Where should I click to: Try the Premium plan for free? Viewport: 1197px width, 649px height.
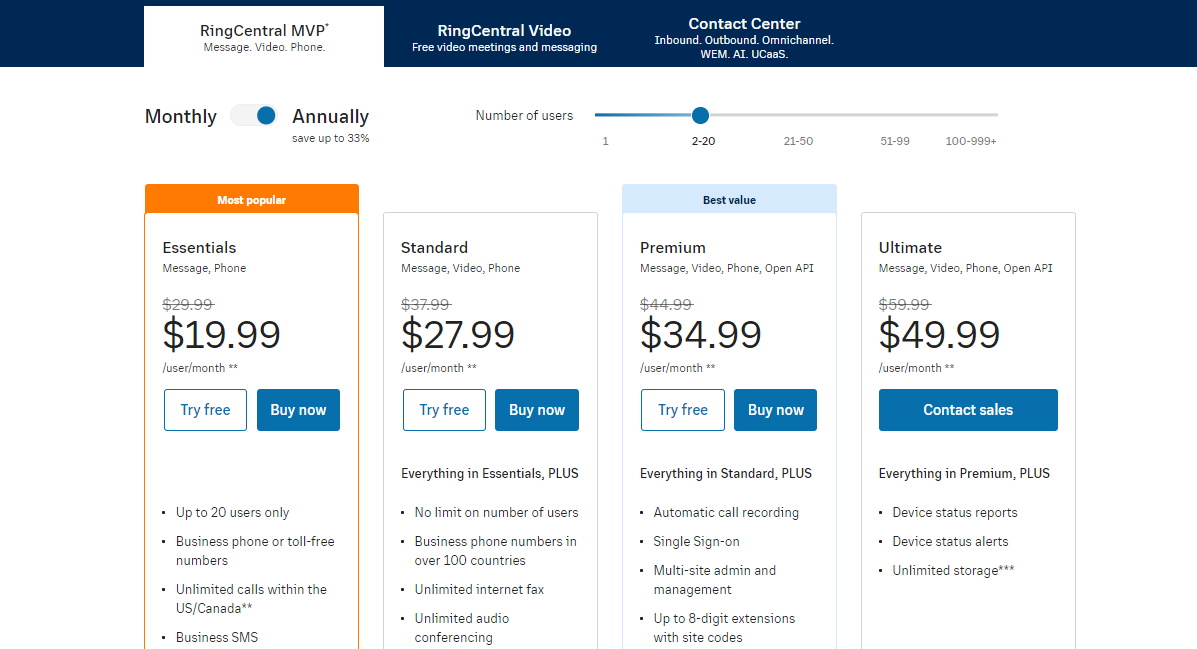[x=682, y=410]
